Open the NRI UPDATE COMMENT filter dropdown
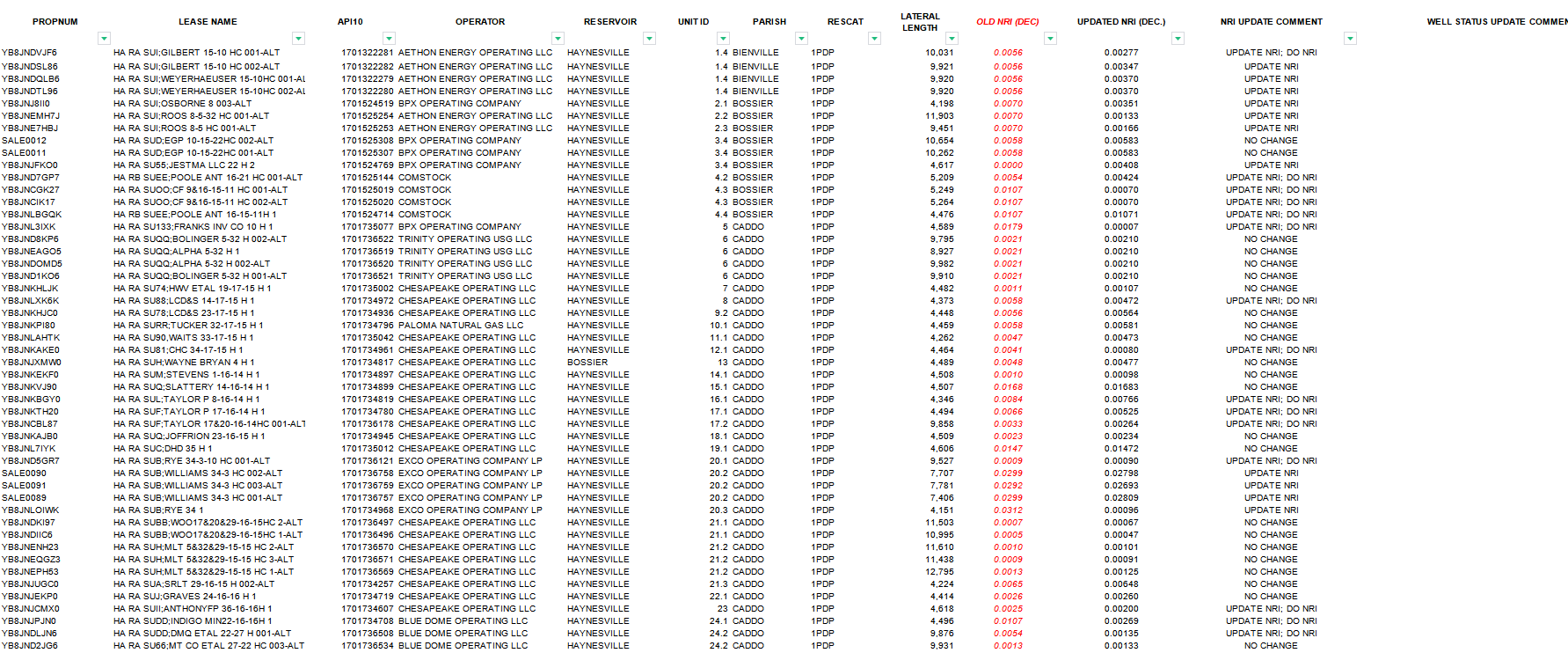1568x653 pixels. point(1350,39)
